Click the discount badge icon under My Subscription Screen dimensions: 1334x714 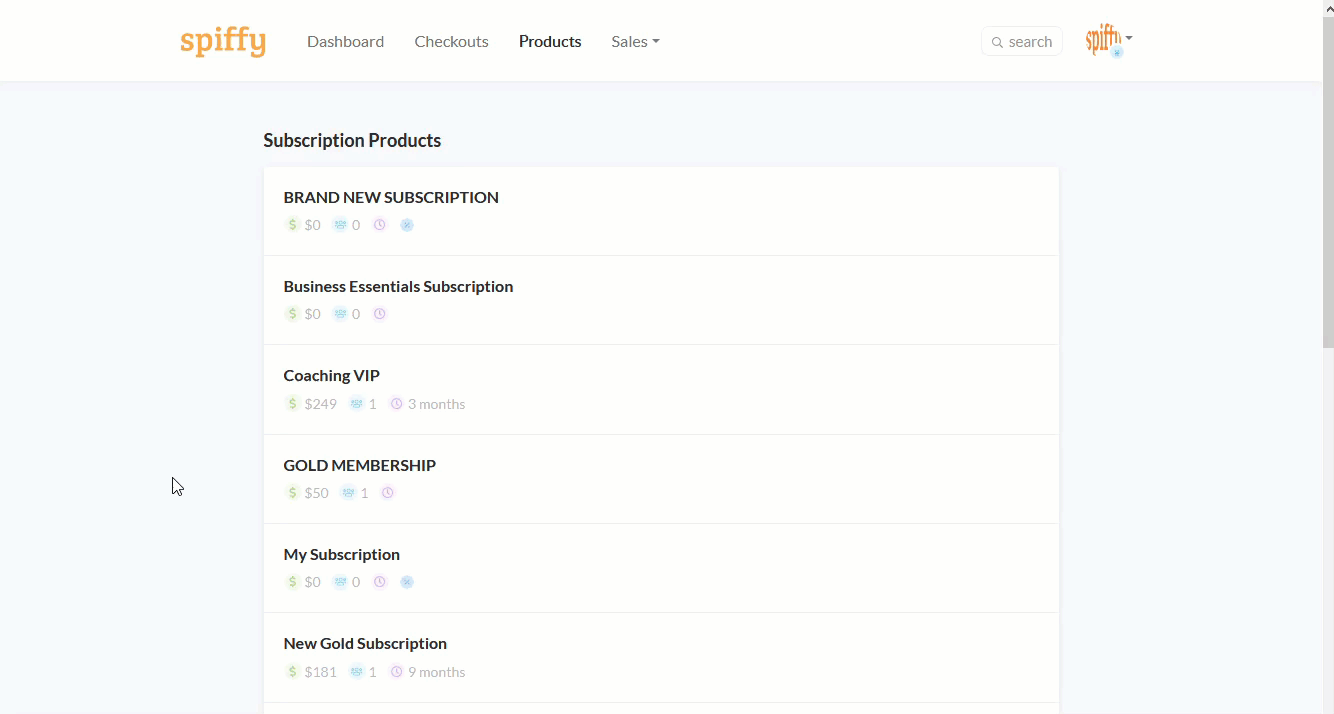coord(407,582)
